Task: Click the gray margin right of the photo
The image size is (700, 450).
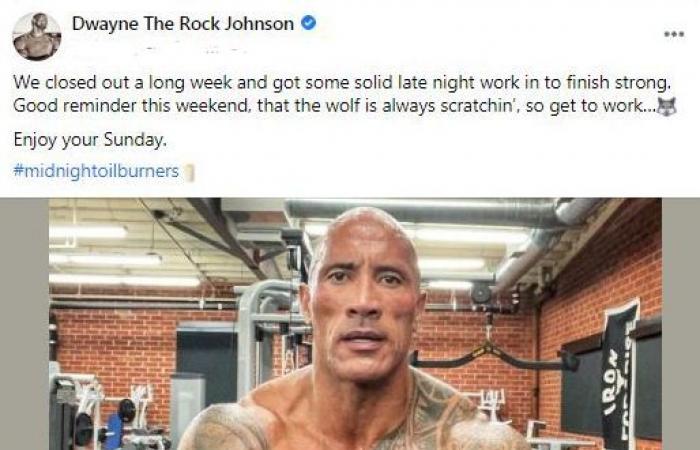Action: point(681,324)
